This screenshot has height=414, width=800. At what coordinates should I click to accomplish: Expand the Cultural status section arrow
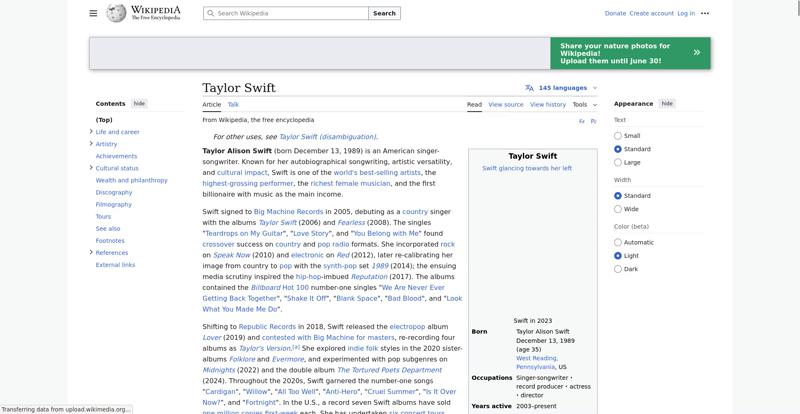[91, 167]
